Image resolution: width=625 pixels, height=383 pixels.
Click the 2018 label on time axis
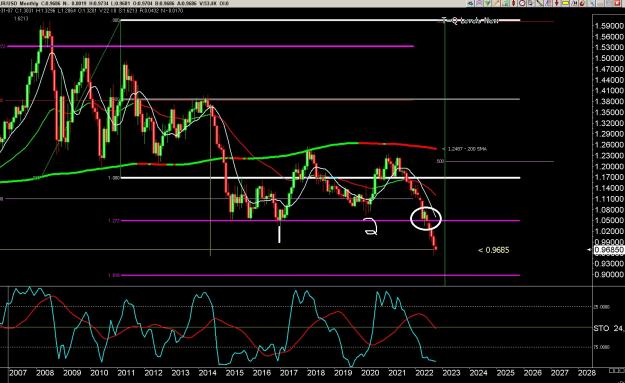pos(316,373)
